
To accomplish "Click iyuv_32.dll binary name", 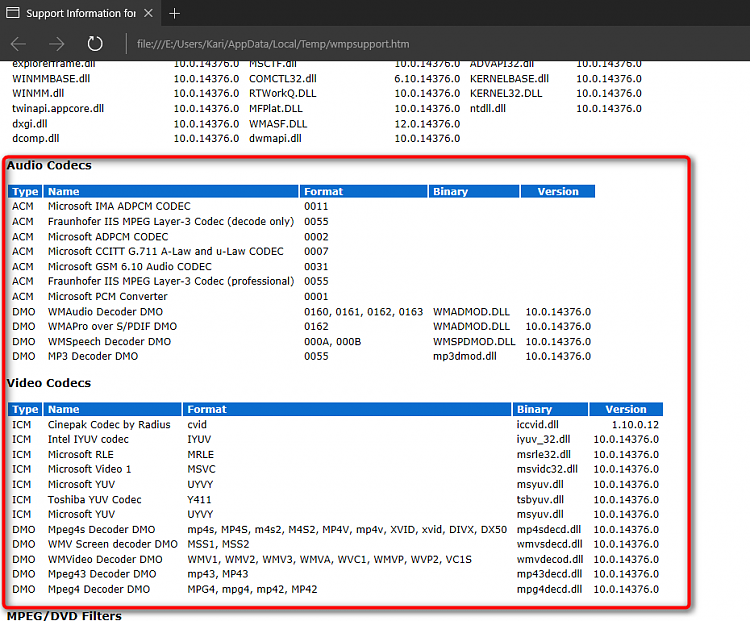I will [x=543, y=439].
